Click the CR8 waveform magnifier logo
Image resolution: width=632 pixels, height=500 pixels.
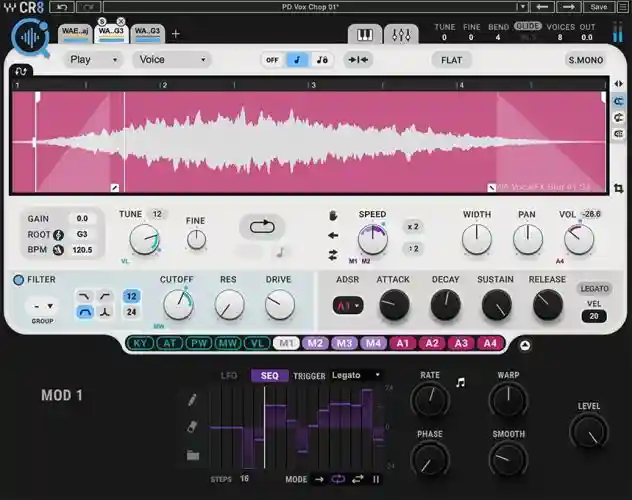tap(31, 38)
